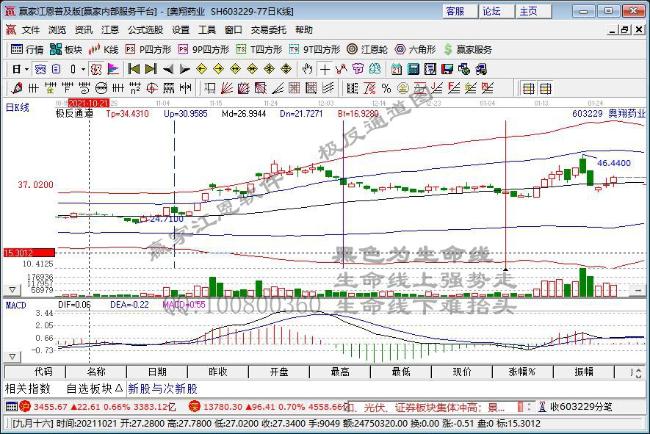This screenshot has width=650, height=434.
Task: Click the yellow diamond left-arrow icon
Action: click(201, 69)
